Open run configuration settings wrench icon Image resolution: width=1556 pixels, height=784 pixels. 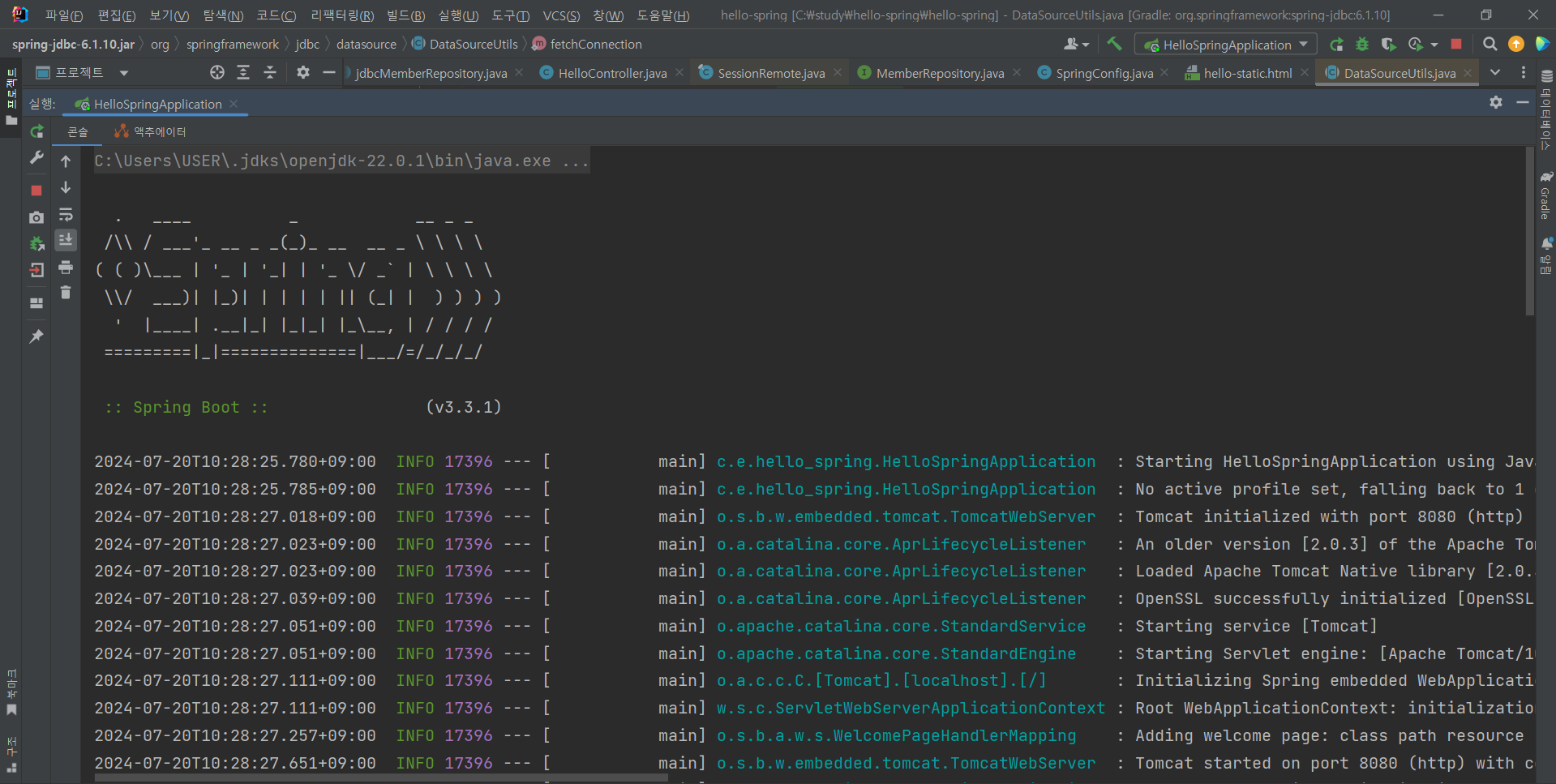click(36, 157)
